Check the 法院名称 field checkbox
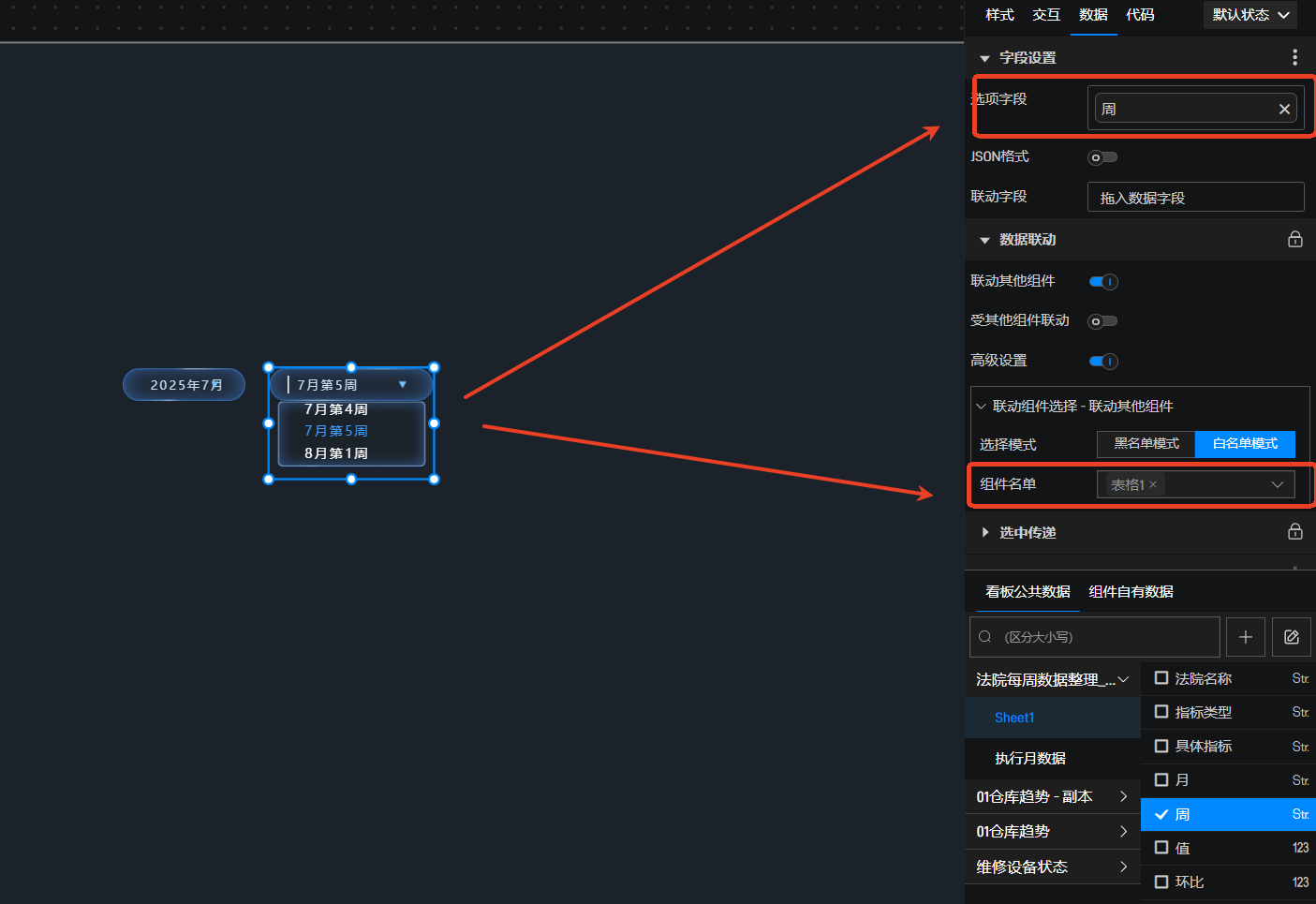 coord(1161,678)
